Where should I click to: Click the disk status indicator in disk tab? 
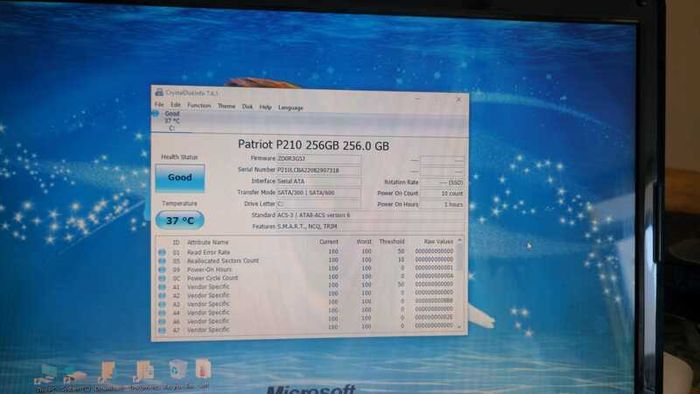(155, 114)
